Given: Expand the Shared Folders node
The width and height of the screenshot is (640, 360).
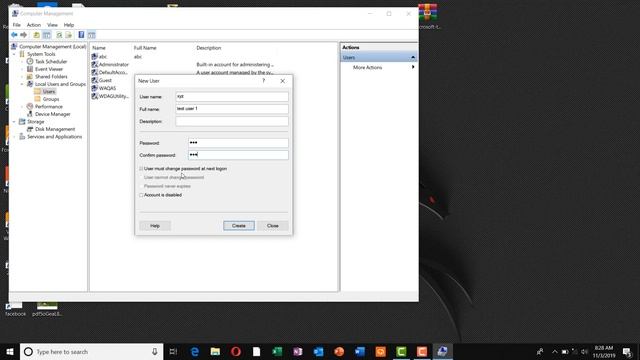Looking at the screenshot, I should (x=22, y=77).
